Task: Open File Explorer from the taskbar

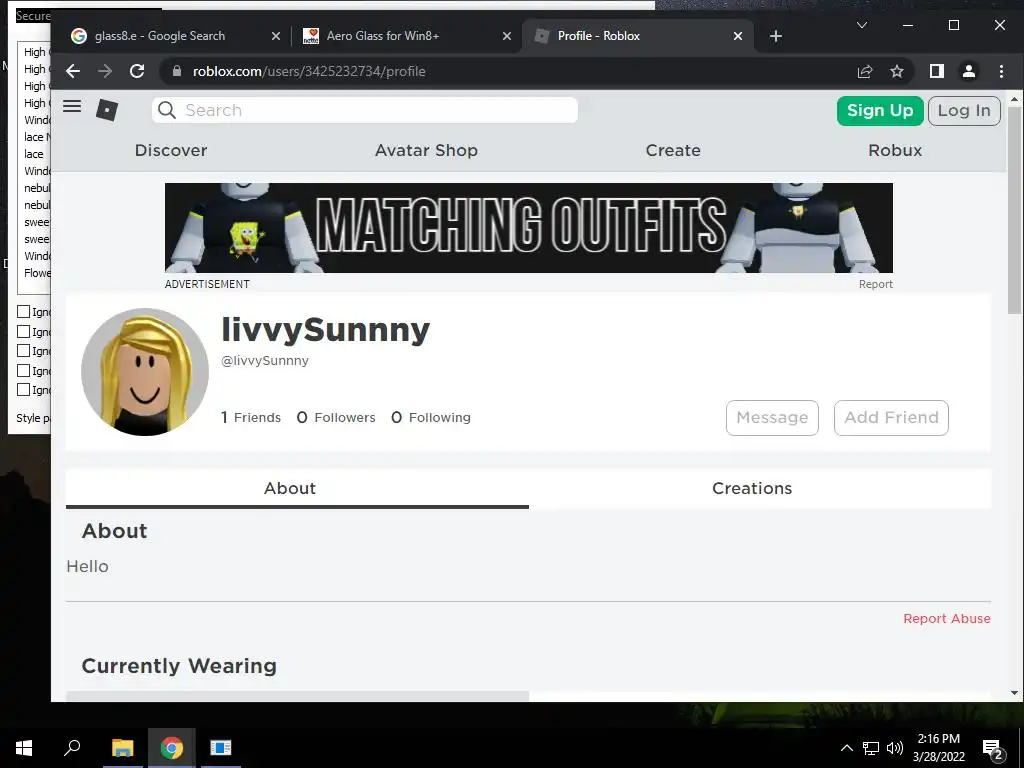Action: coord(122,748)
